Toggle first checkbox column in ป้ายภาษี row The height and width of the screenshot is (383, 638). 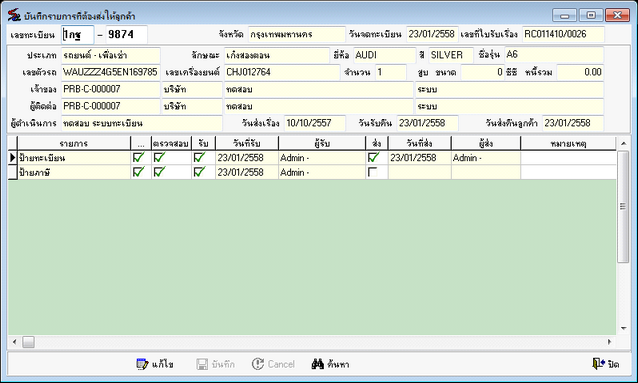[138, 172]
